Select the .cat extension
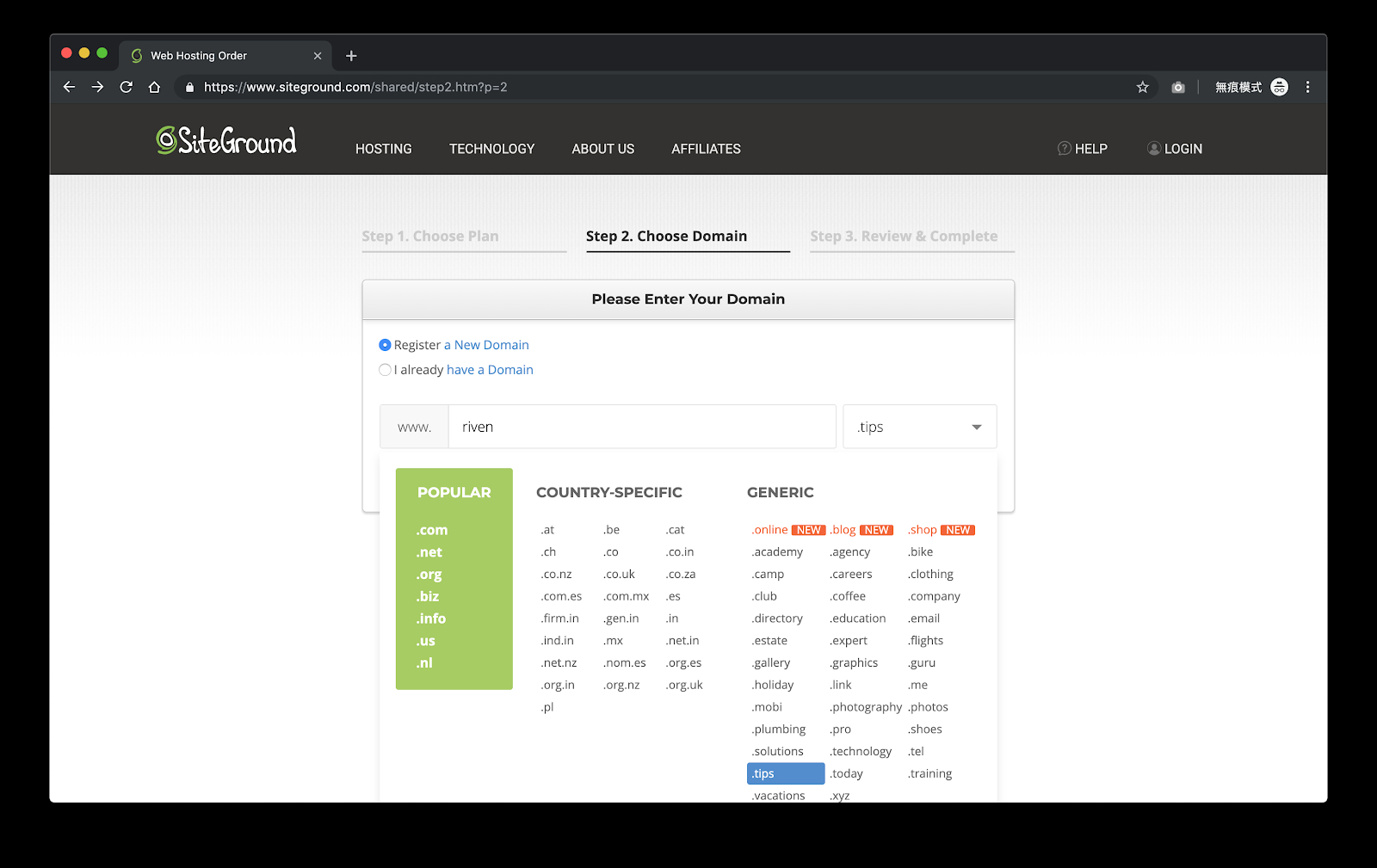The image size is (1377, 868). (x=675, y=530)
